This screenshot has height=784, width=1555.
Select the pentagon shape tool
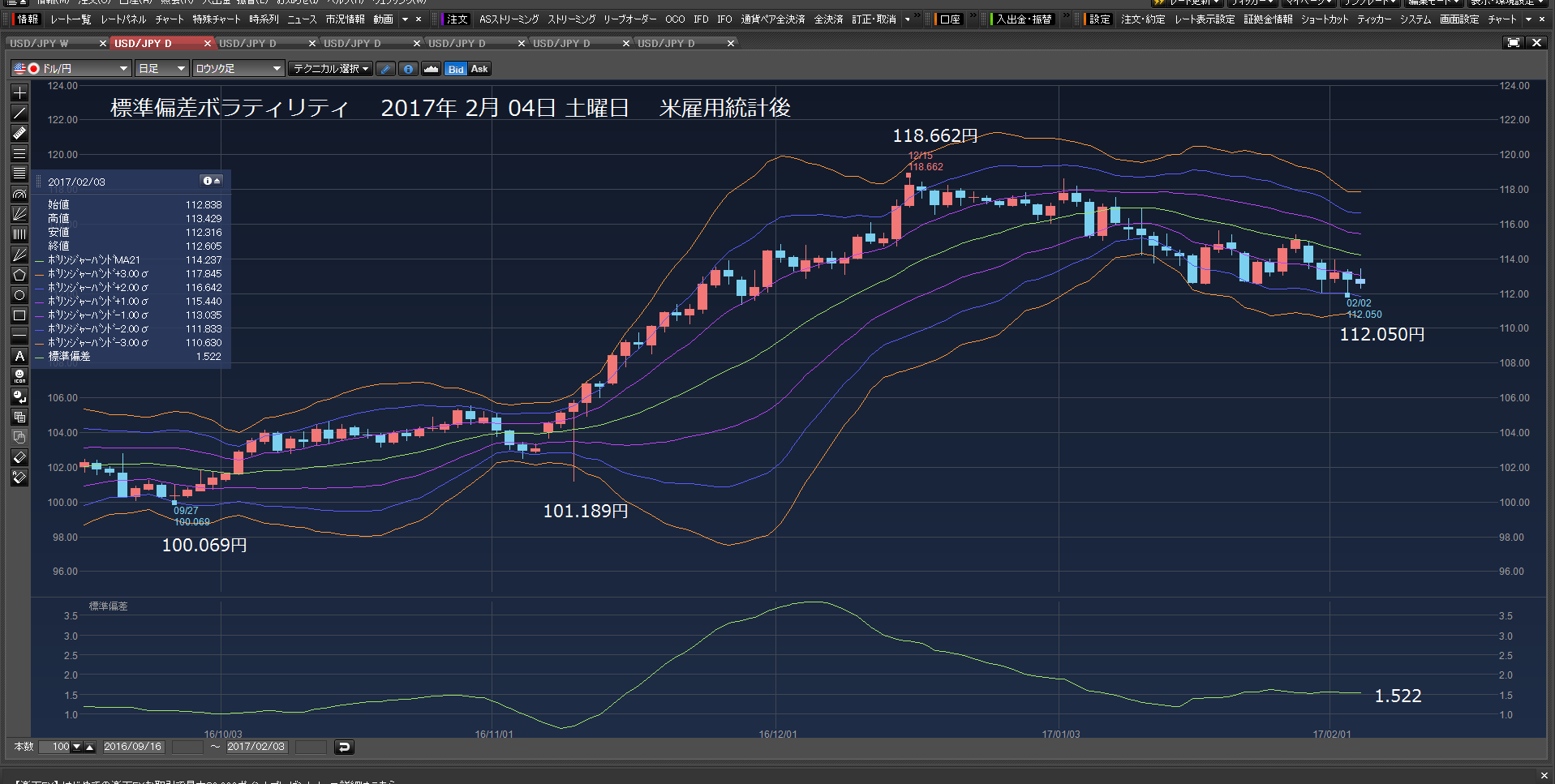coord(19,275)
